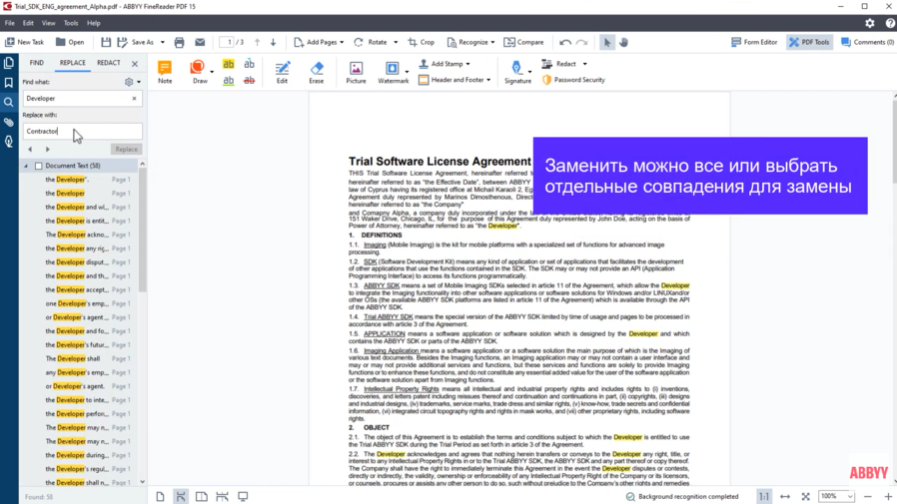Click the Compare button
The width and height of the screenshot is (897, 504).
click(523, 42)
